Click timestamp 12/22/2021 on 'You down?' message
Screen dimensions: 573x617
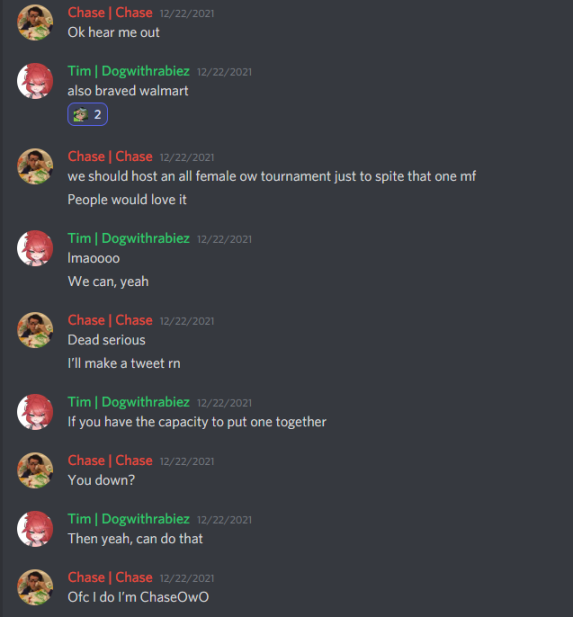pos(187,461)
